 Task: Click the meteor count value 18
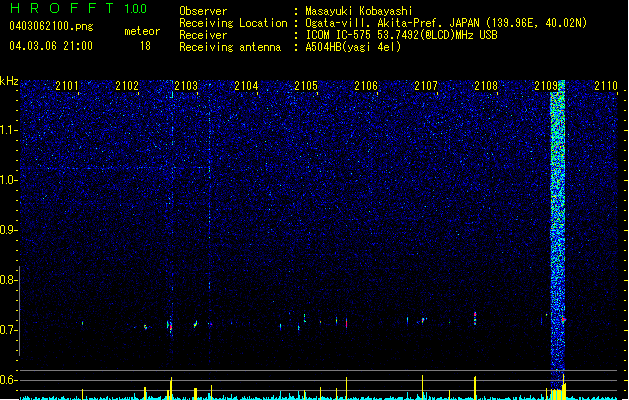coord(145,46)
